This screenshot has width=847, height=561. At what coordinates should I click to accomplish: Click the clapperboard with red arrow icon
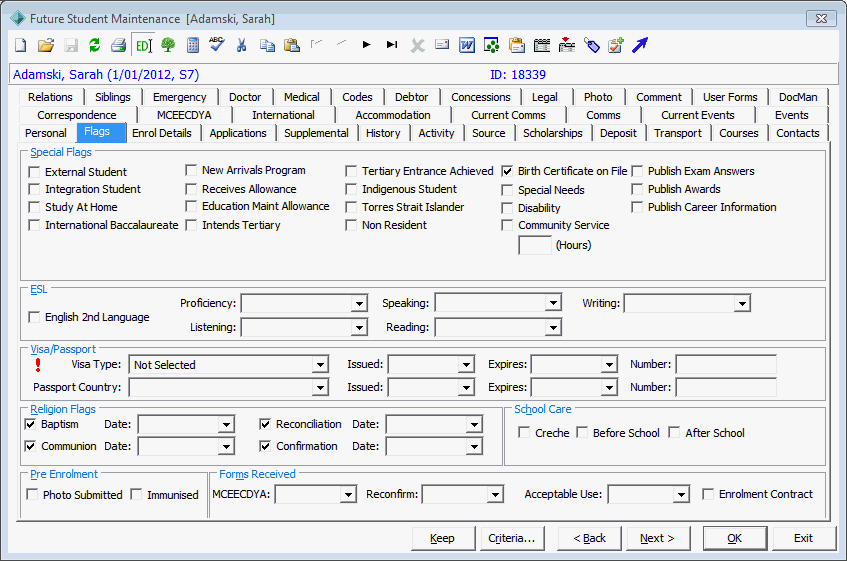[x=567, y=45]
